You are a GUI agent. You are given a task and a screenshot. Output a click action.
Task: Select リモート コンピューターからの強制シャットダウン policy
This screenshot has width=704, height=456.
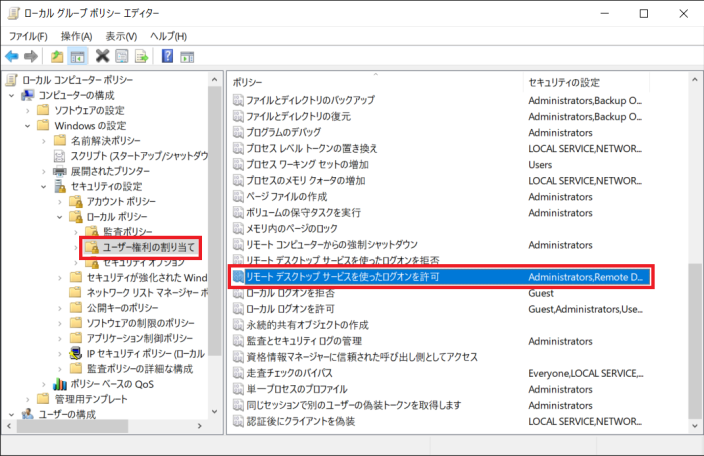pos(332,245)
